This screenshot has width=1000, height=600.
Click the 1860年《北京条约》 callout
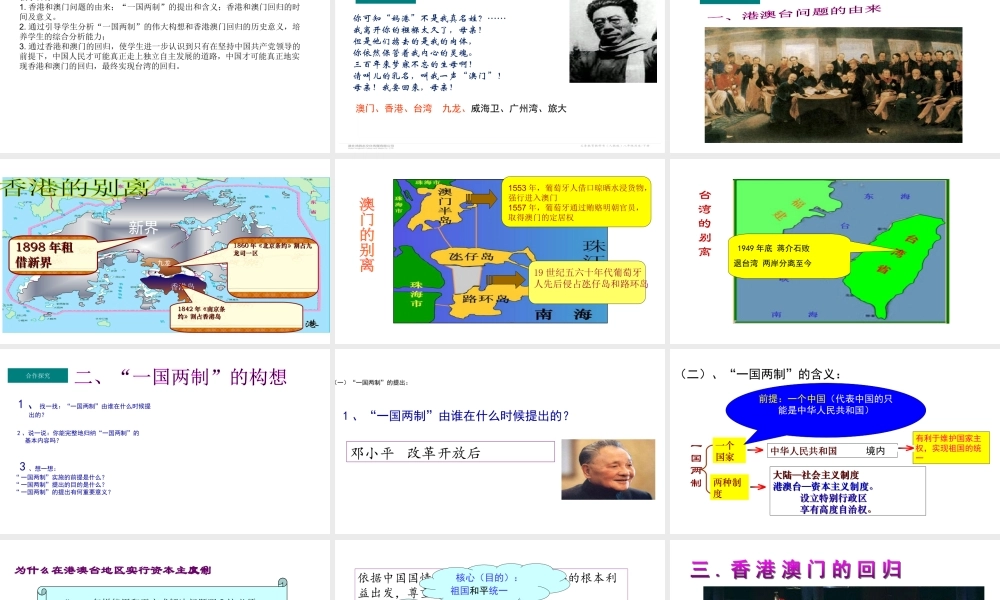[x=273, y=267]
